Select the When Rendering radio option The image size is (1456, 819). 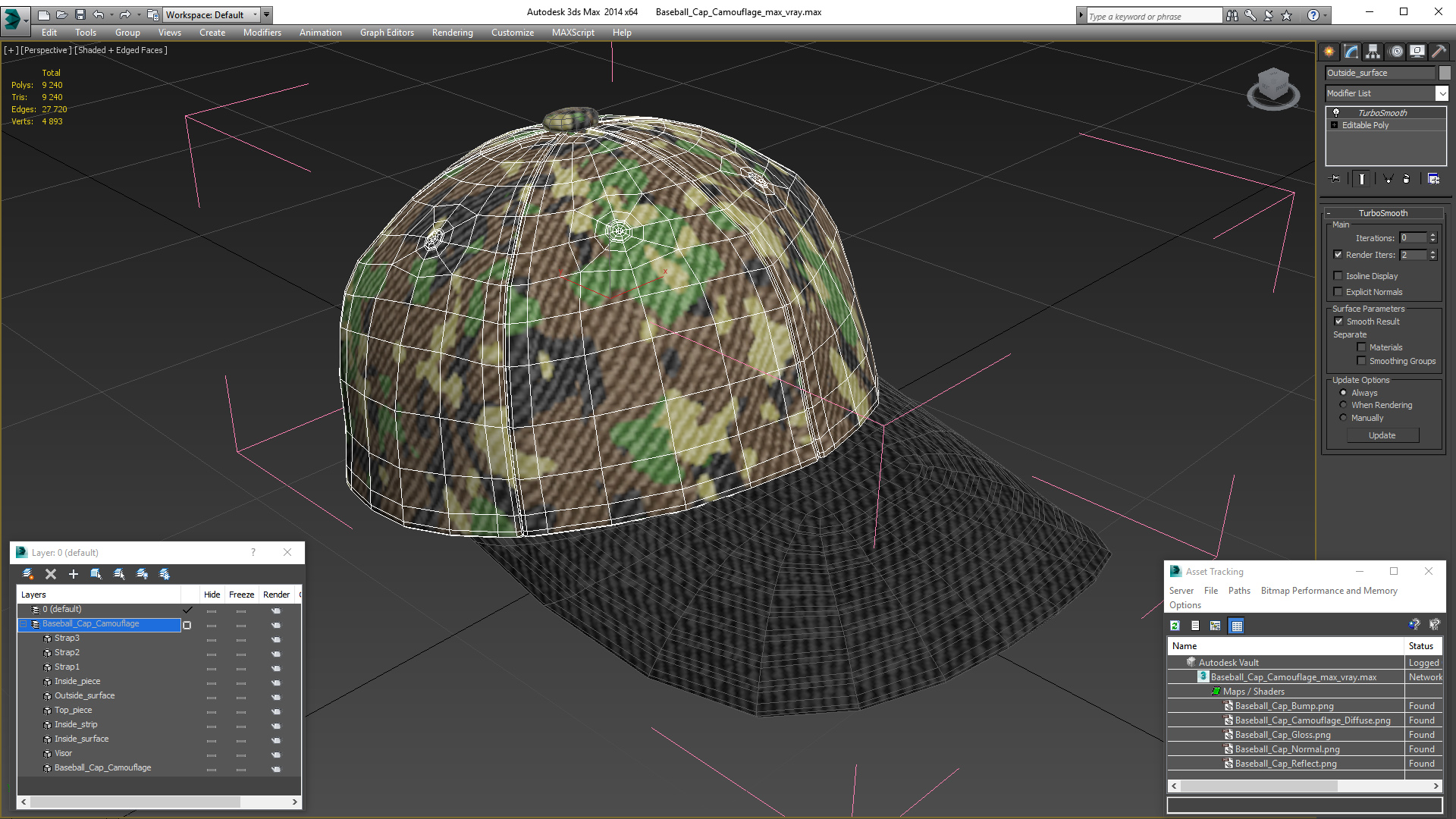click(x=1344, y=405)
